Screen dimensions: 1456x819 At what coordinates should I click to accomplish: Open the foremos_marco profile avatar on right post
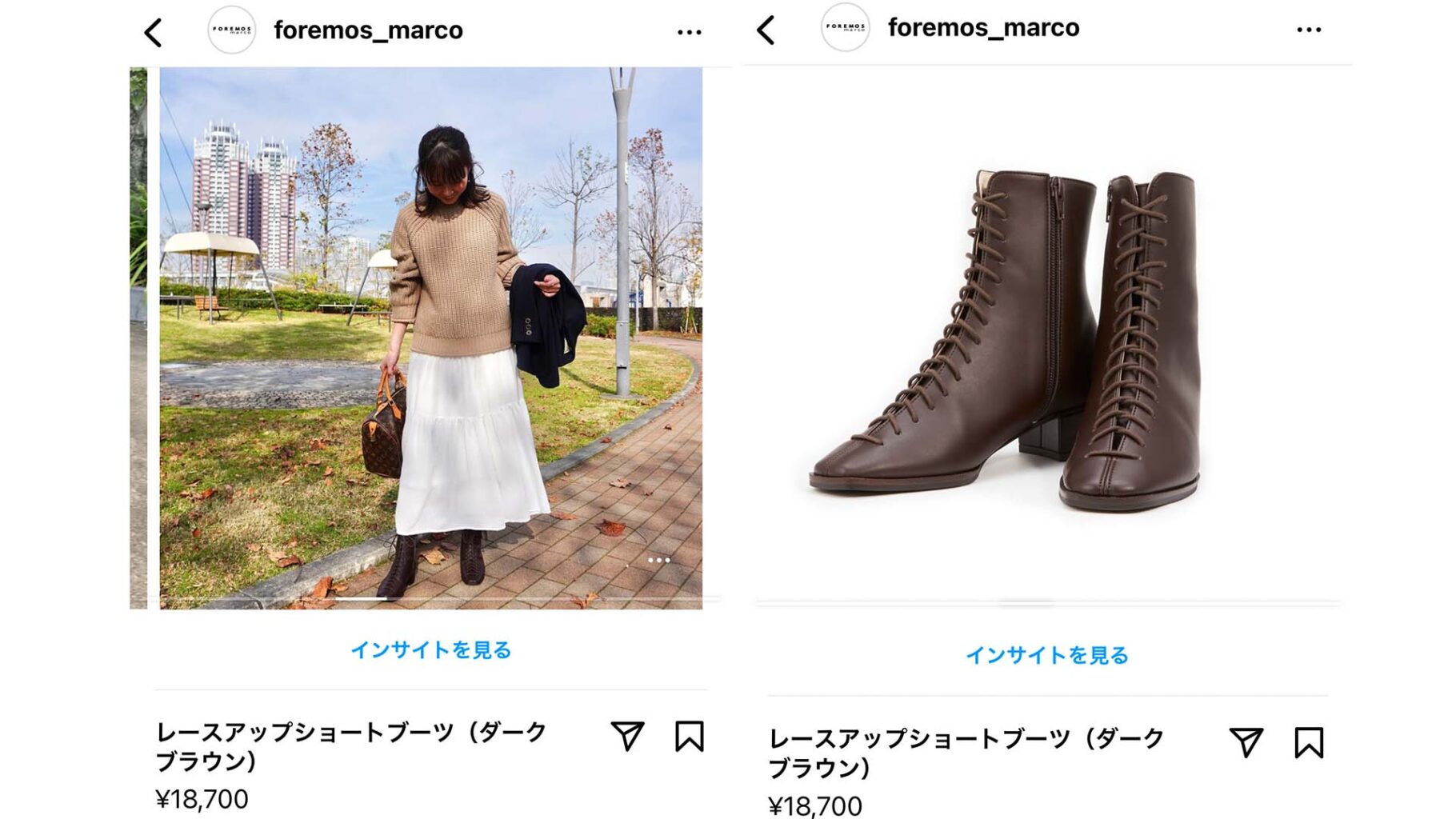(846, 27)
